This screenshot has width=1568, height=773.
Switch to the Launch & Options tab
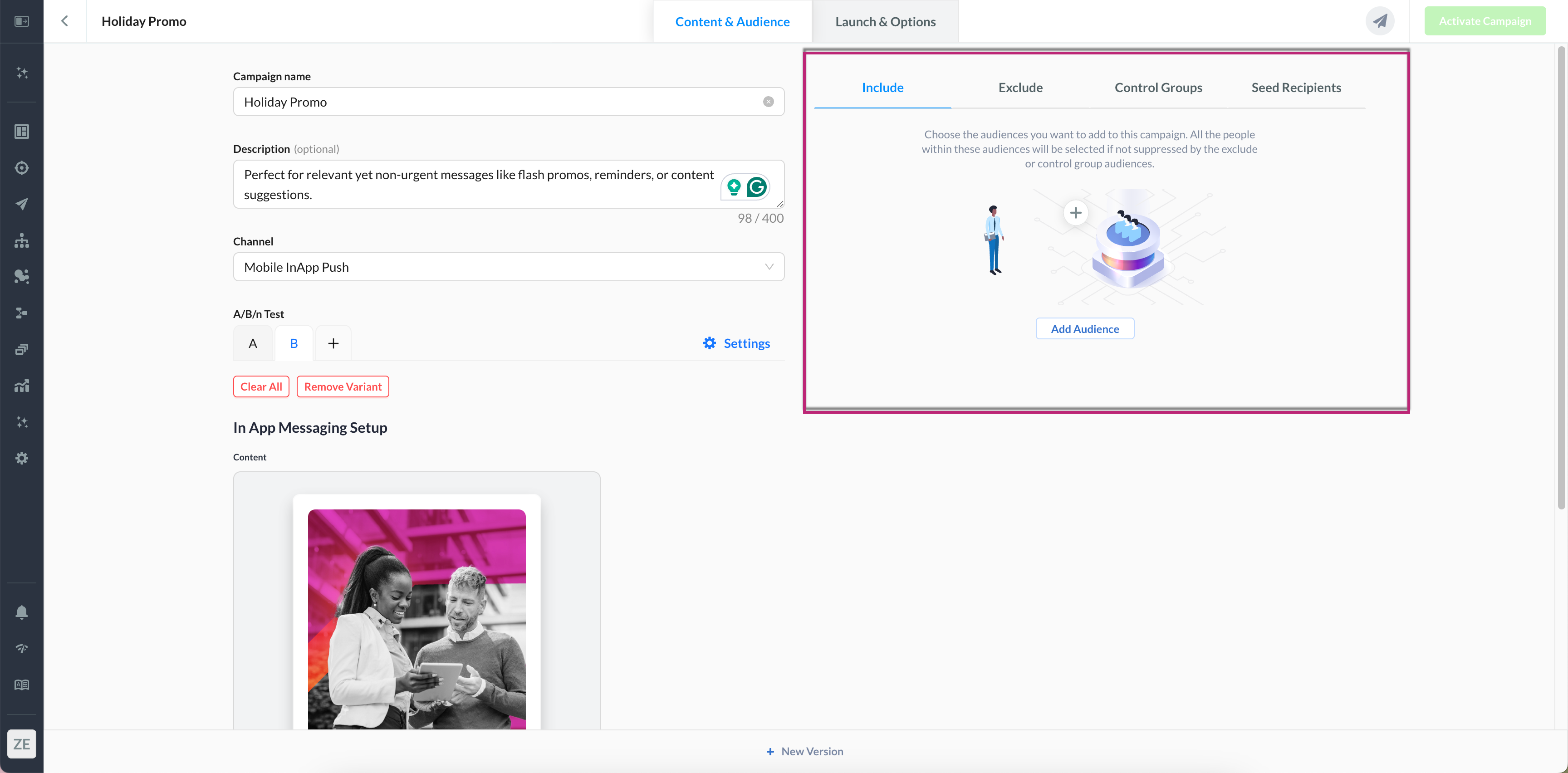pyautogui.click(x=885, y=22)
